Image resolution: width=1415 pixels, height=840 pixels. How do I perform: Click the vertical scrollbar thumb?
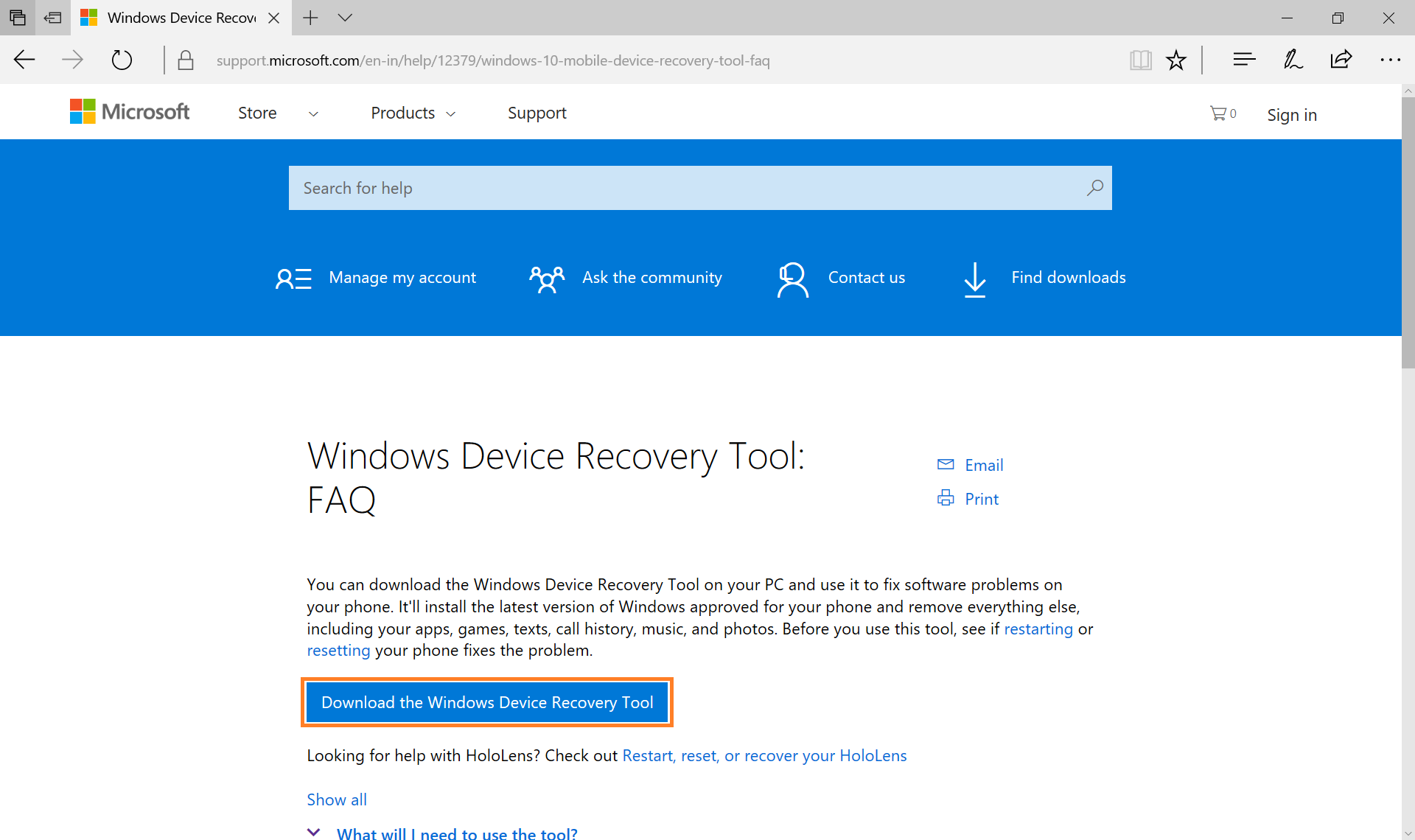[1408, 232]
